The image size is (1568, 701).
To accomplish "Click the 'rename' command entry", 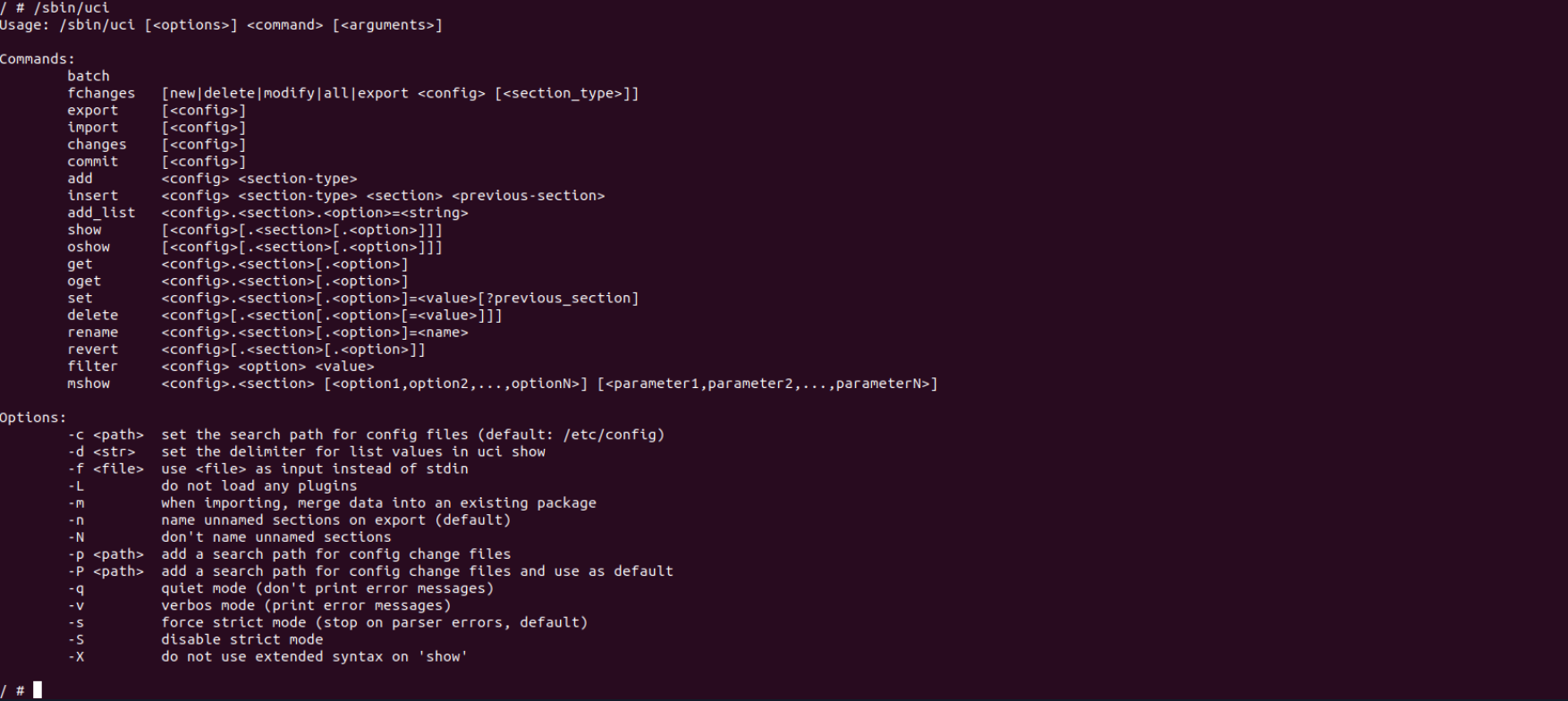I will pyautogui.click(x=92, y=333).
